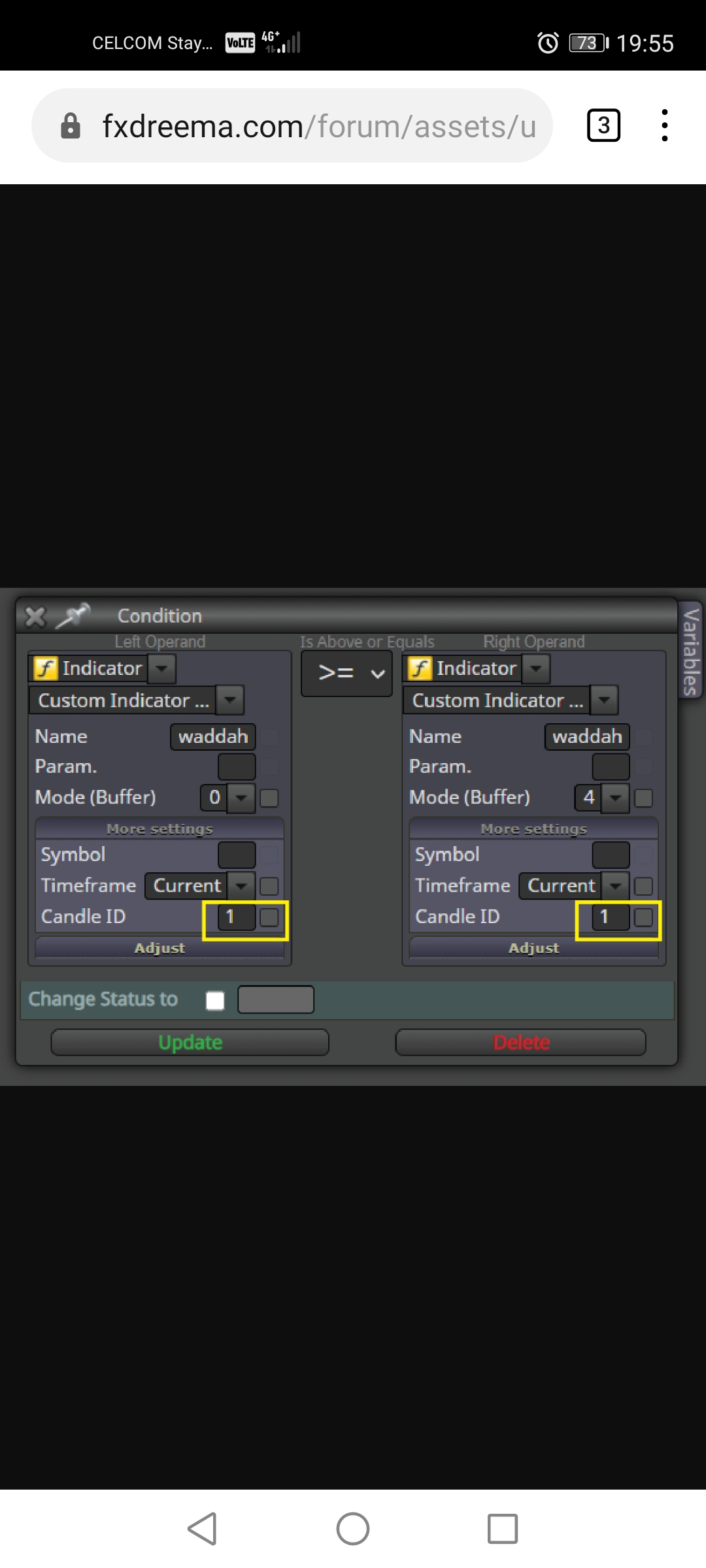The width and height of the screenshot is (706, 1568).
Task: Edit right Name field waddah
Action: (587, 737)
